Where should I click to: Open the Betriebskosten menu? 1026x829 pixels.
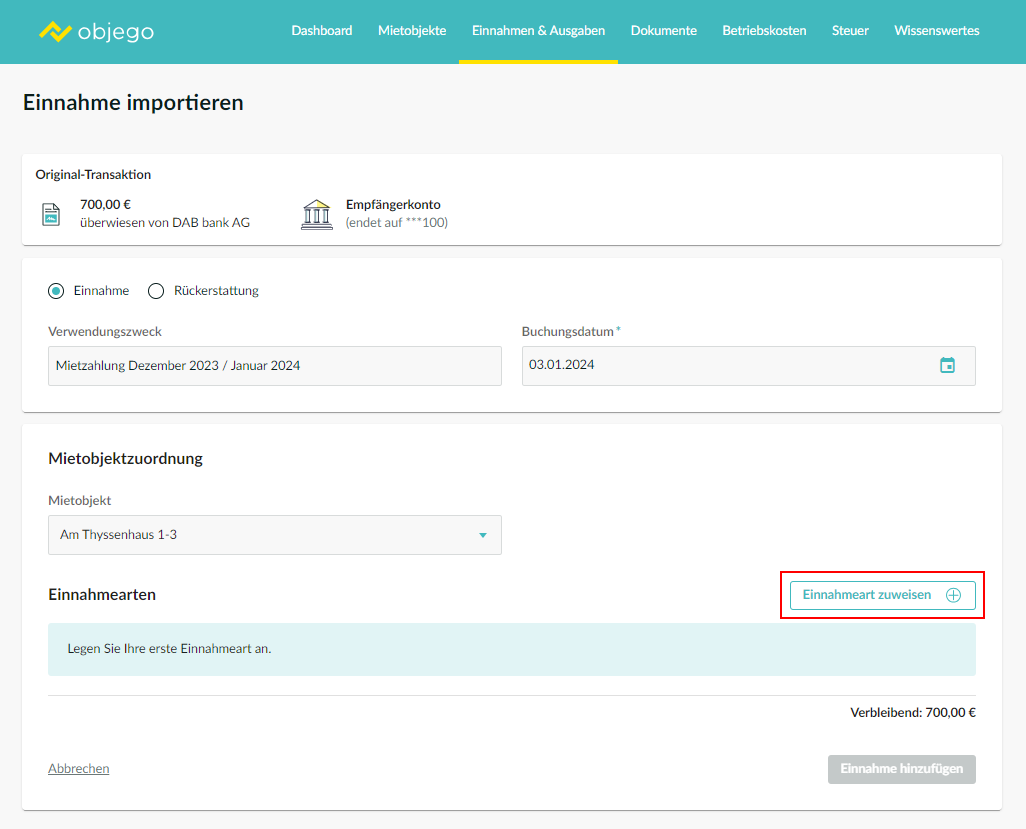[764, 31]
